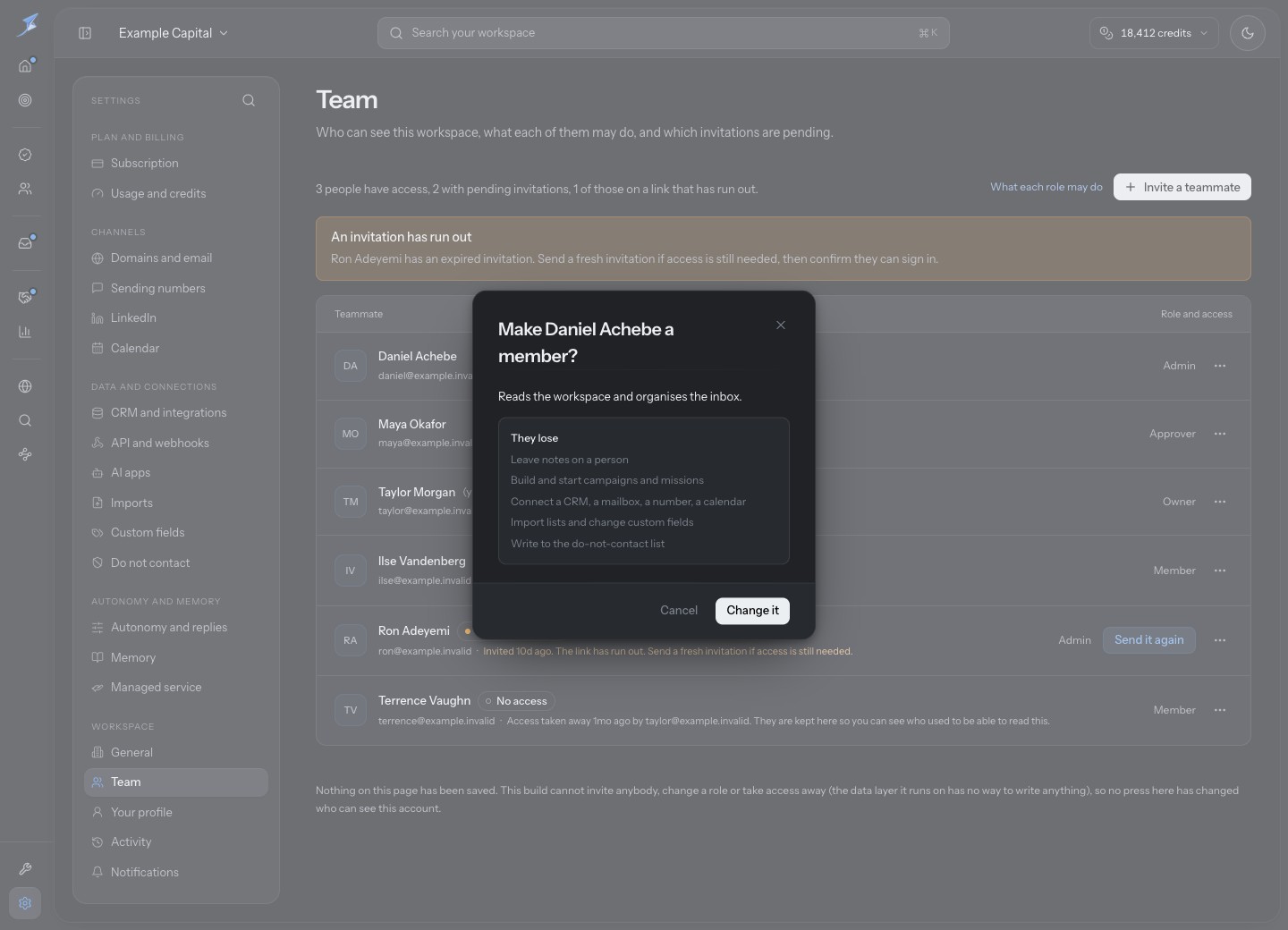Click the Owner role in Taylor Morgan's row
Image resolution: width=1288 pixels, height=930 pixels.
pos(1179,502)
